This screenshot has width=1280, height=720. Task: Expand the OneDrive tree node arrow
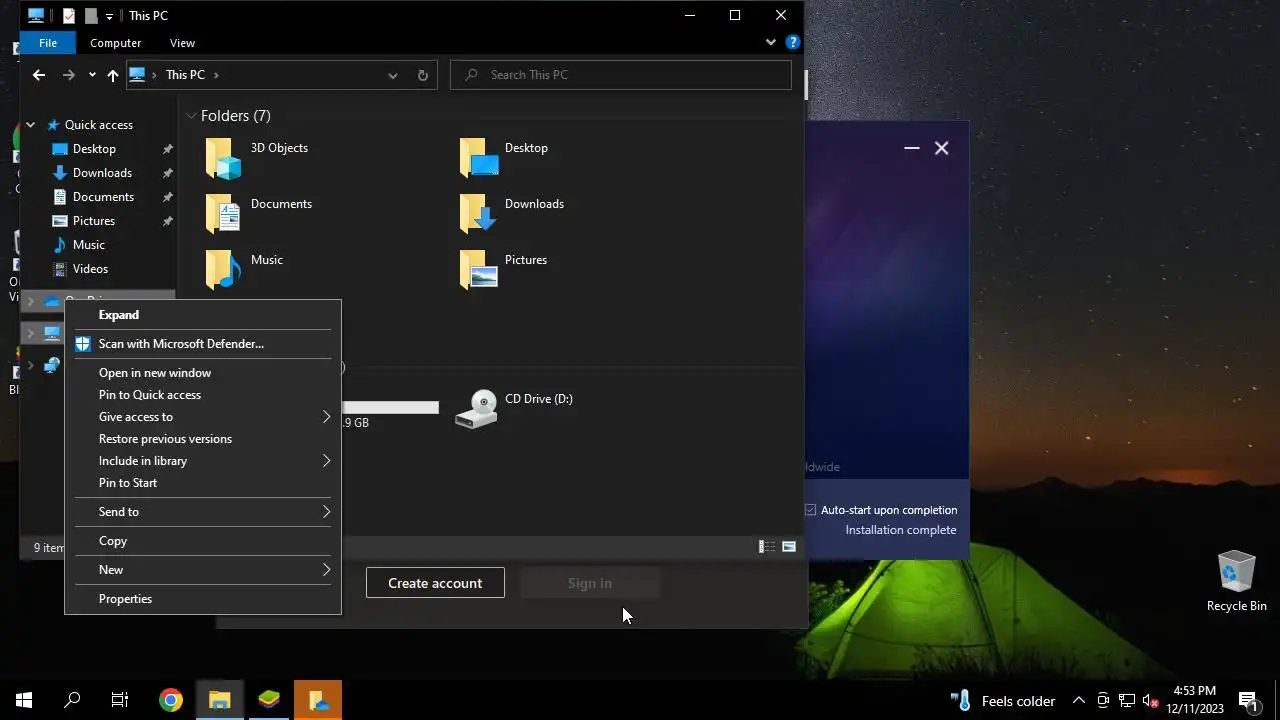pyautogui.click(x=31, y=301)
